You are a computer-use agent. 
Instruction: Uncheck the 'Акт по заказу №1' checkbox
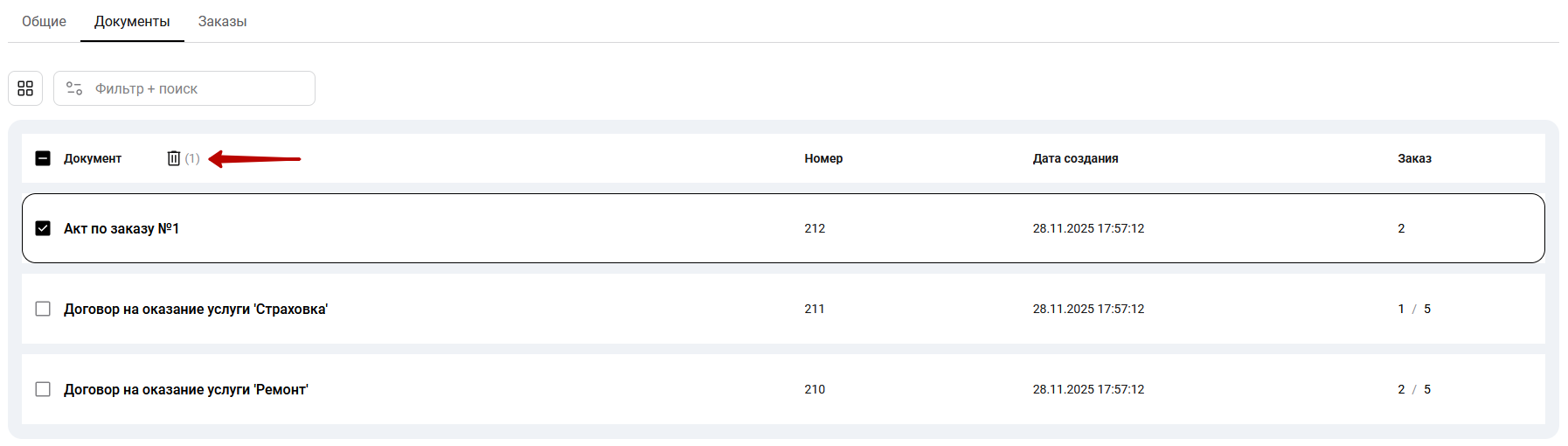click(x=43, y=228)
